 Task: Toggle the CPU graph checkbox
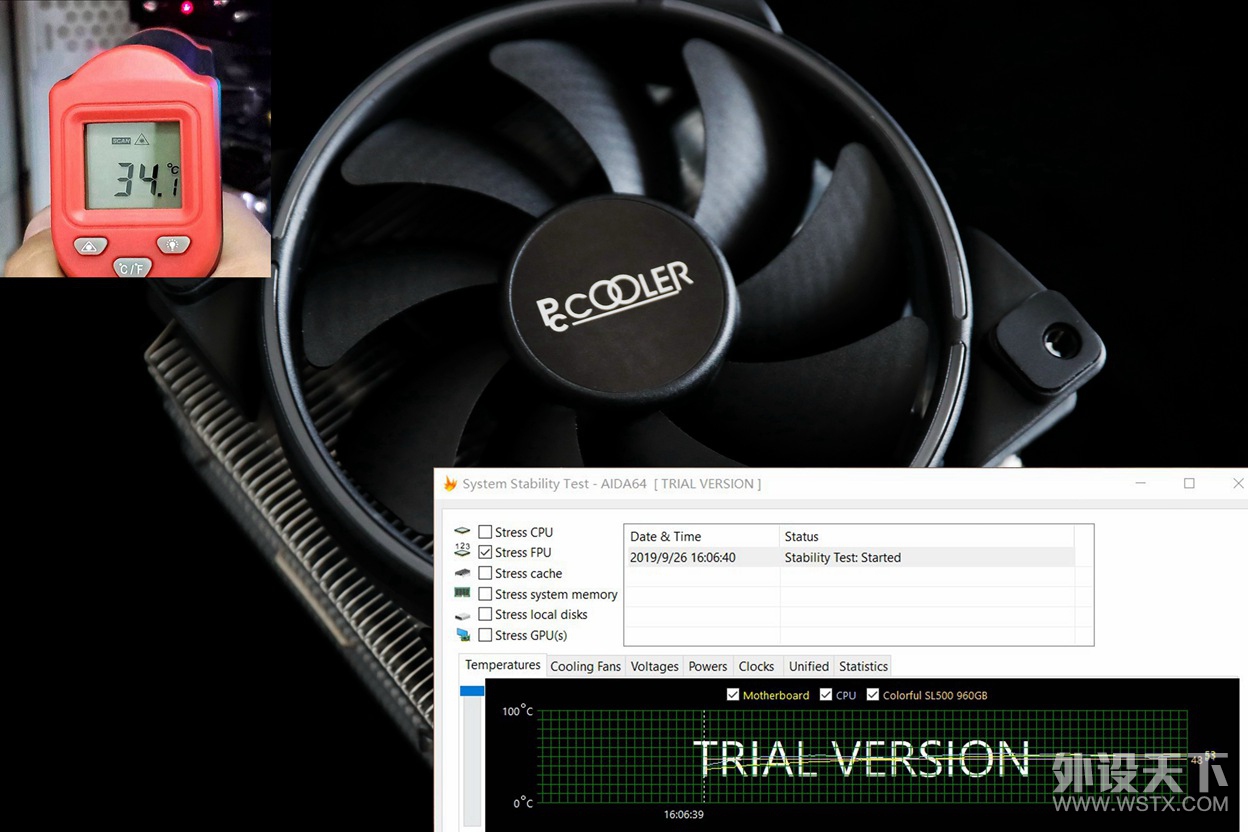pyautogui.click(x=826, y=695)
